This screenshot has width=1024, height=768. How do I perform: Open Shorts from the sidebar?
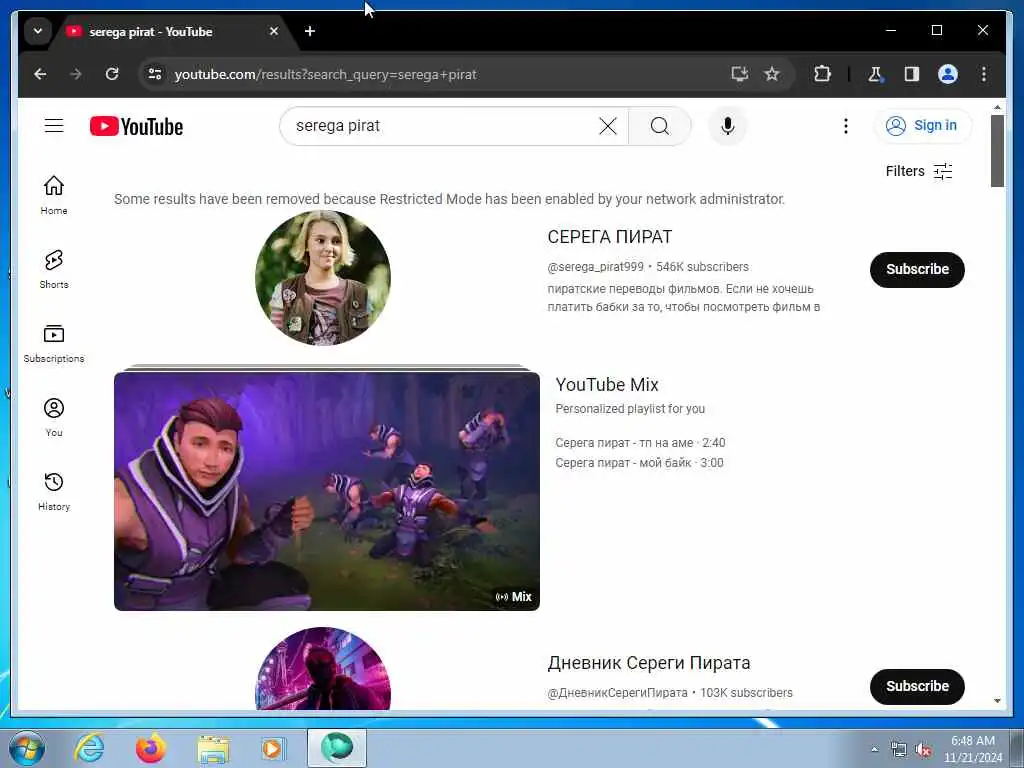pos(54,268)
